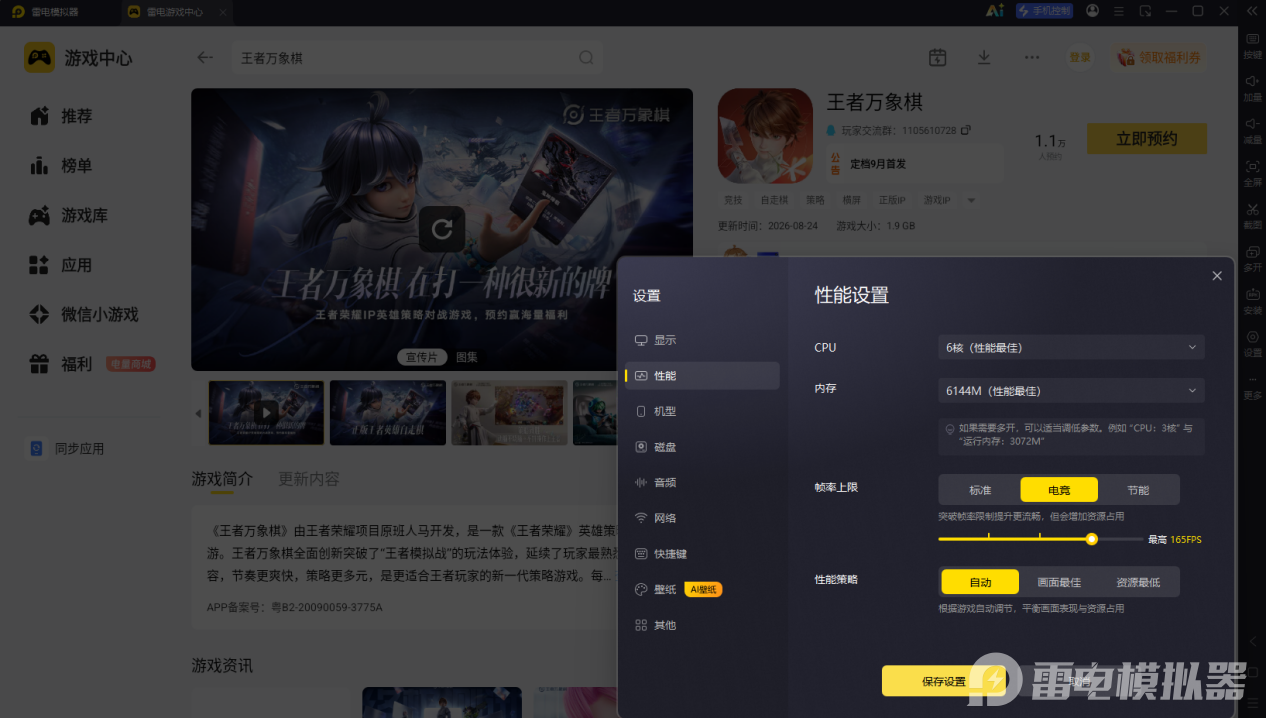This screenshot has height=718, width=1266.
Task: Click the three-dot more options icon
Action: point(1032,58)
